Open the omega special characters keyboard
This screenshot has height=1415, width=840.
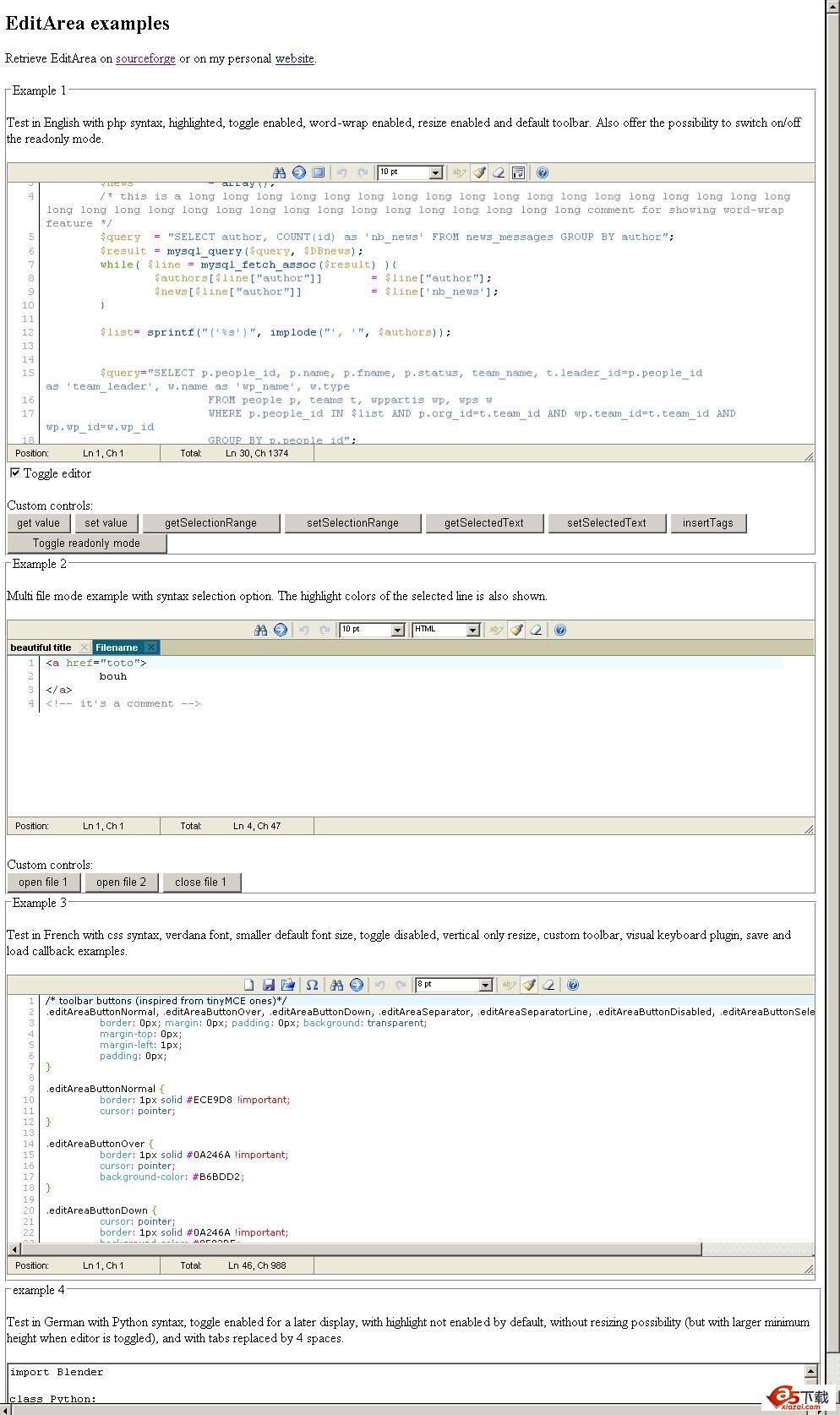[312, 985]
